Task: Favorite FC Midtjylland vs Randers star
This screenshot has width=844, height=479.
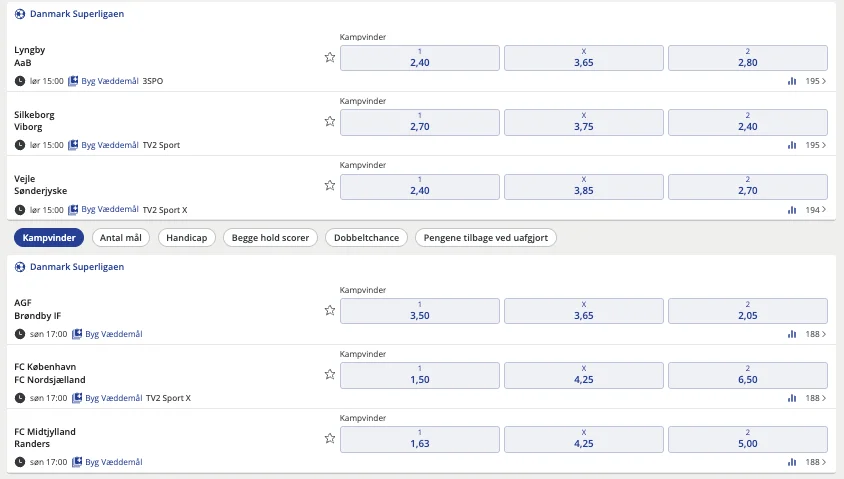Action: point(330,438)
